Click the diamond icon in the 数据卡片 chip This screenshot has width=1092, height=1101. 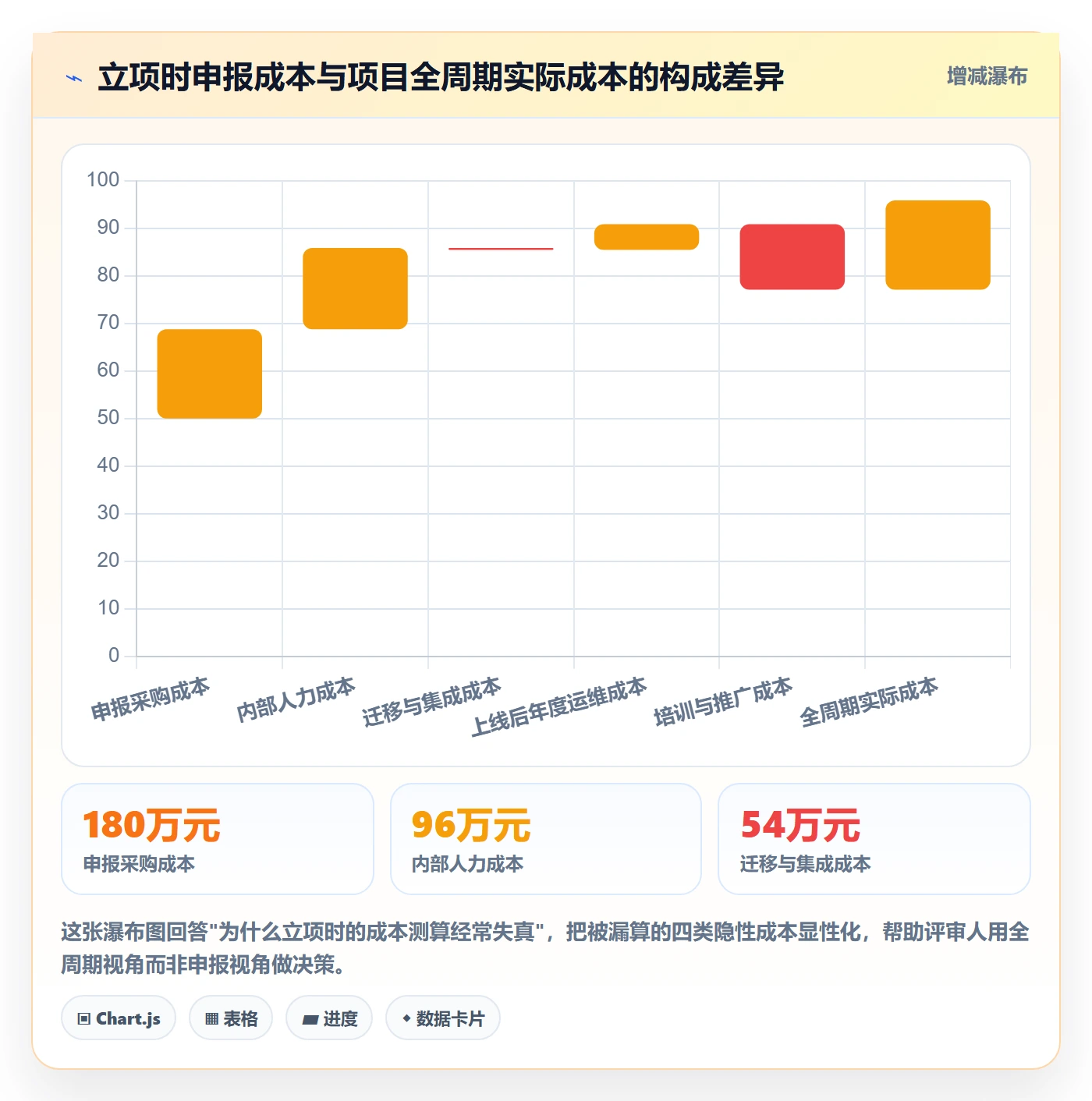[406, 1018]
